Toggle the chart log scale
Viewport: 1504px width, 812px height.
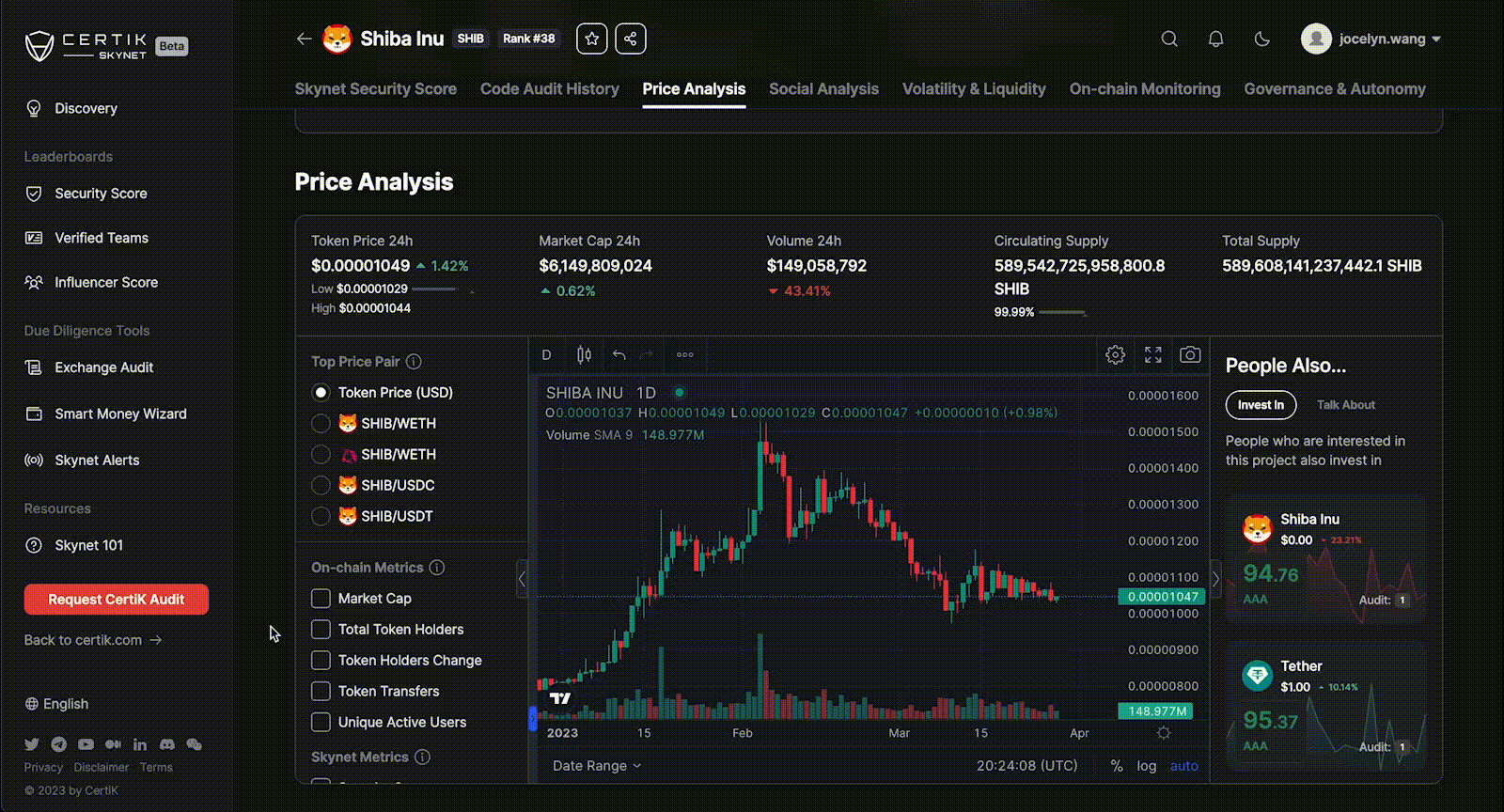[1146, 765]
